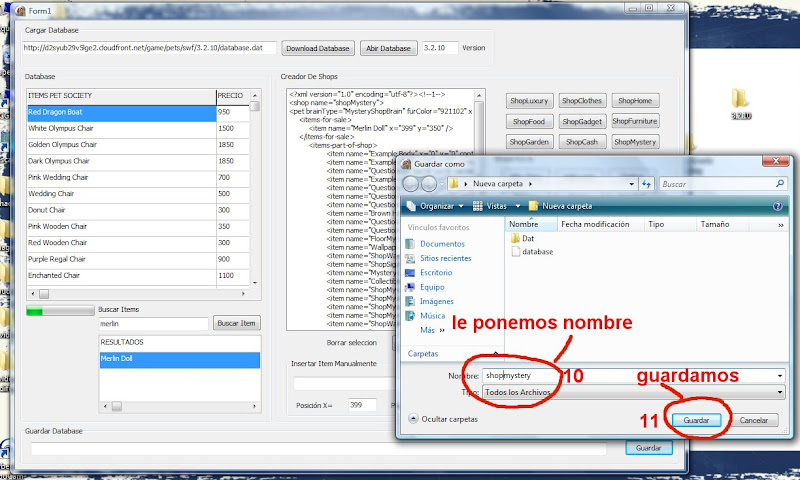This screenshot has width=800, height=480.
Task: Open the Tipo file type dropdown
Action: [x=633, y=392]
